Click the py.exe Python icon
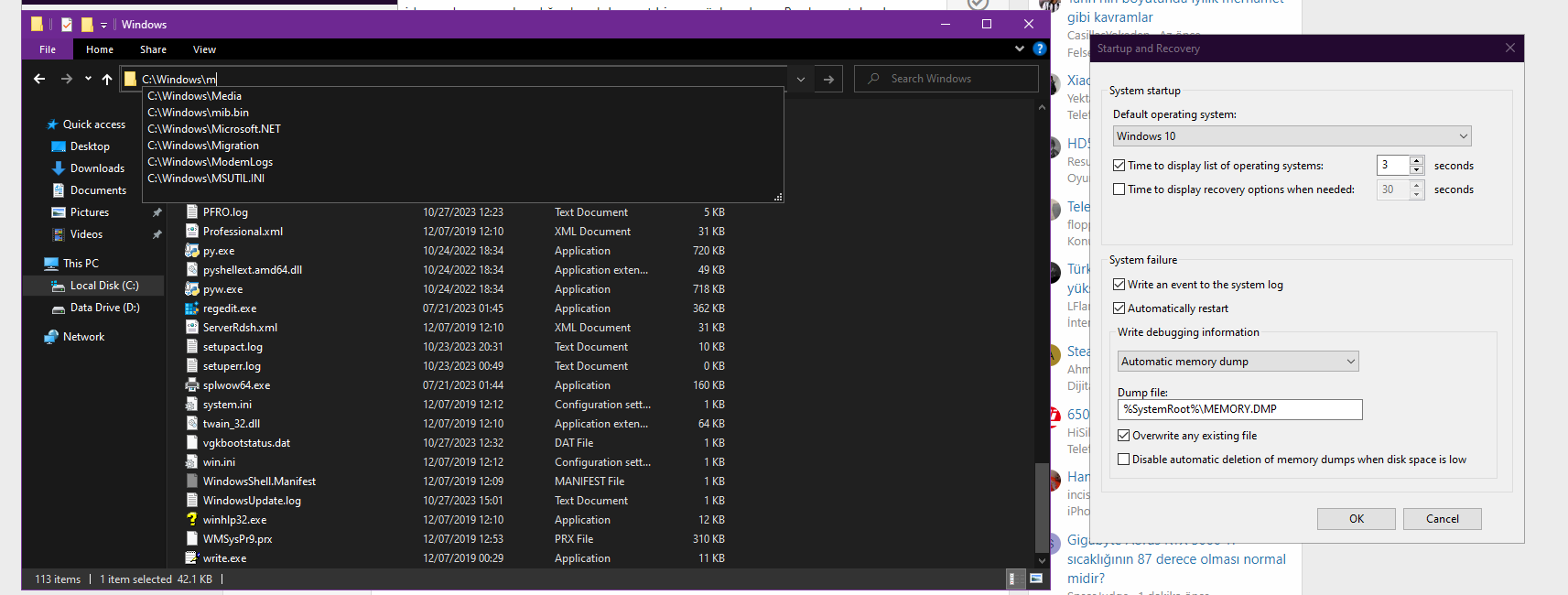Image resolution: width=1568 pixels, height=595 pixels. coord(192,251)
